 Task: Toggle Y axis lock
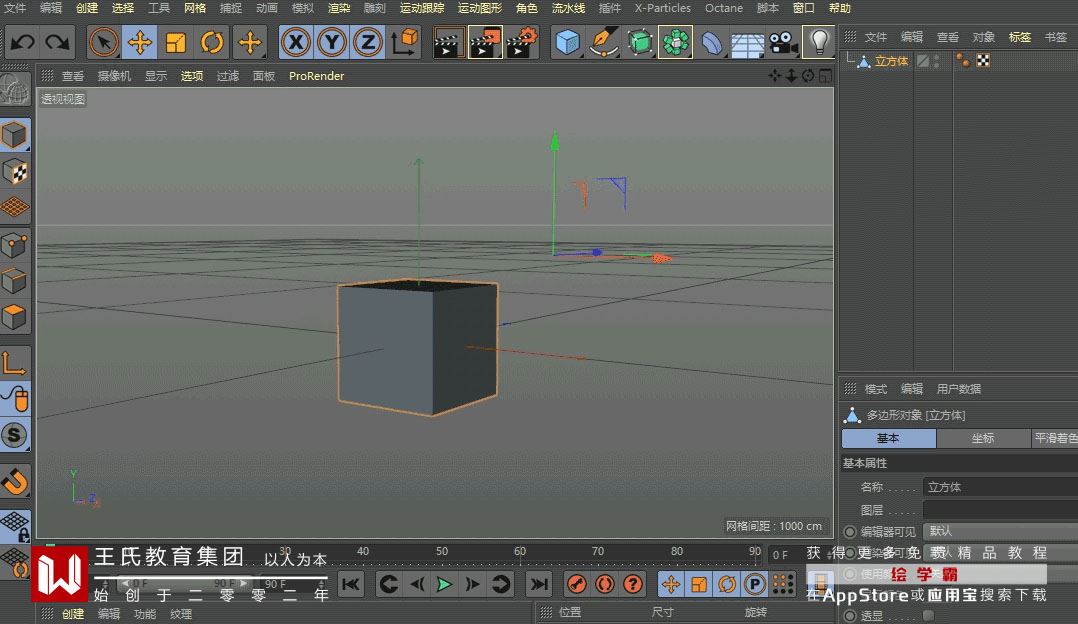click(x=332, y=42)
